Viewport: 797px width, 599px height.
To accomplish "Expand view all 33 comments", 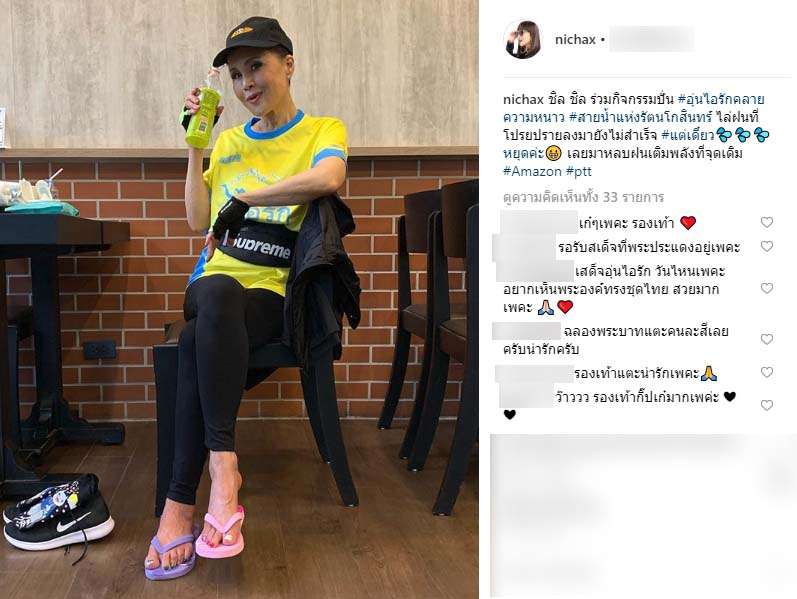I will click(x=584, y=197).
